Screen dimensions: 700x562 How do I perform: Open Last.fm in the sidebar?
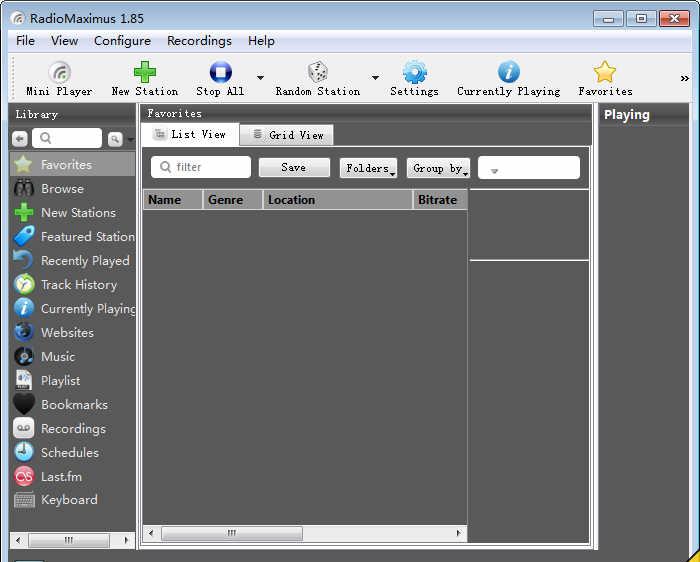[x=72, y=477]
